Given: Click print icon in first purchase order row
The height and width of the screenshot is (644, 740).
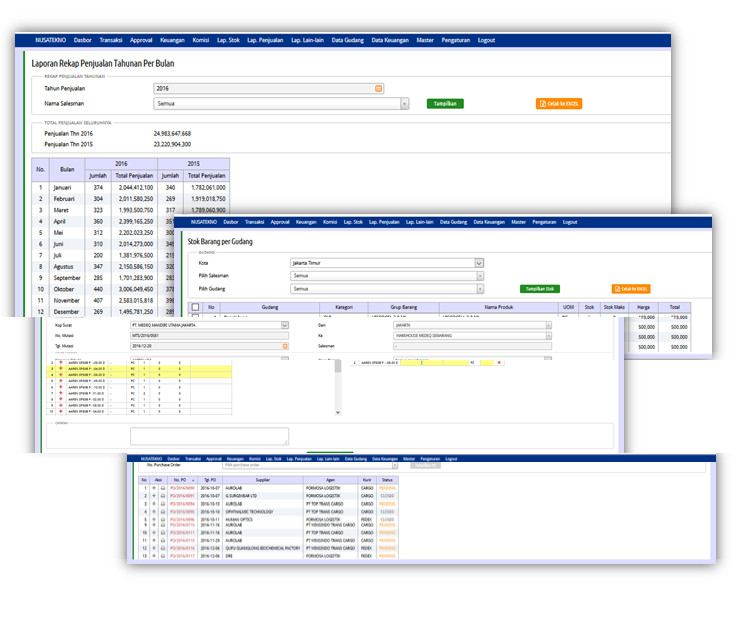Looking at the screenshot, I should point(163,487).
